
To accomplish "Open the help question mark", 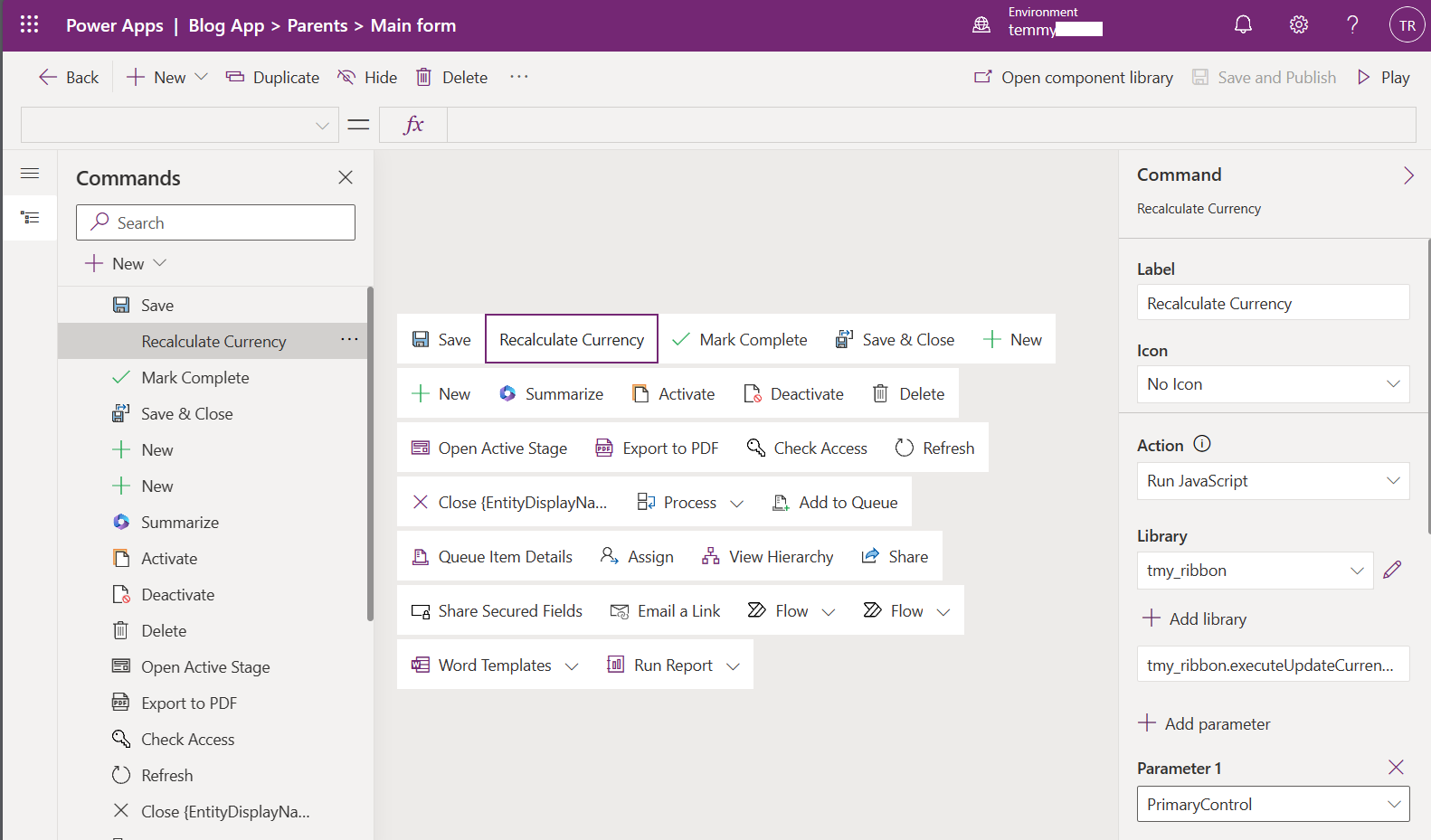I will pos(1352,24).
